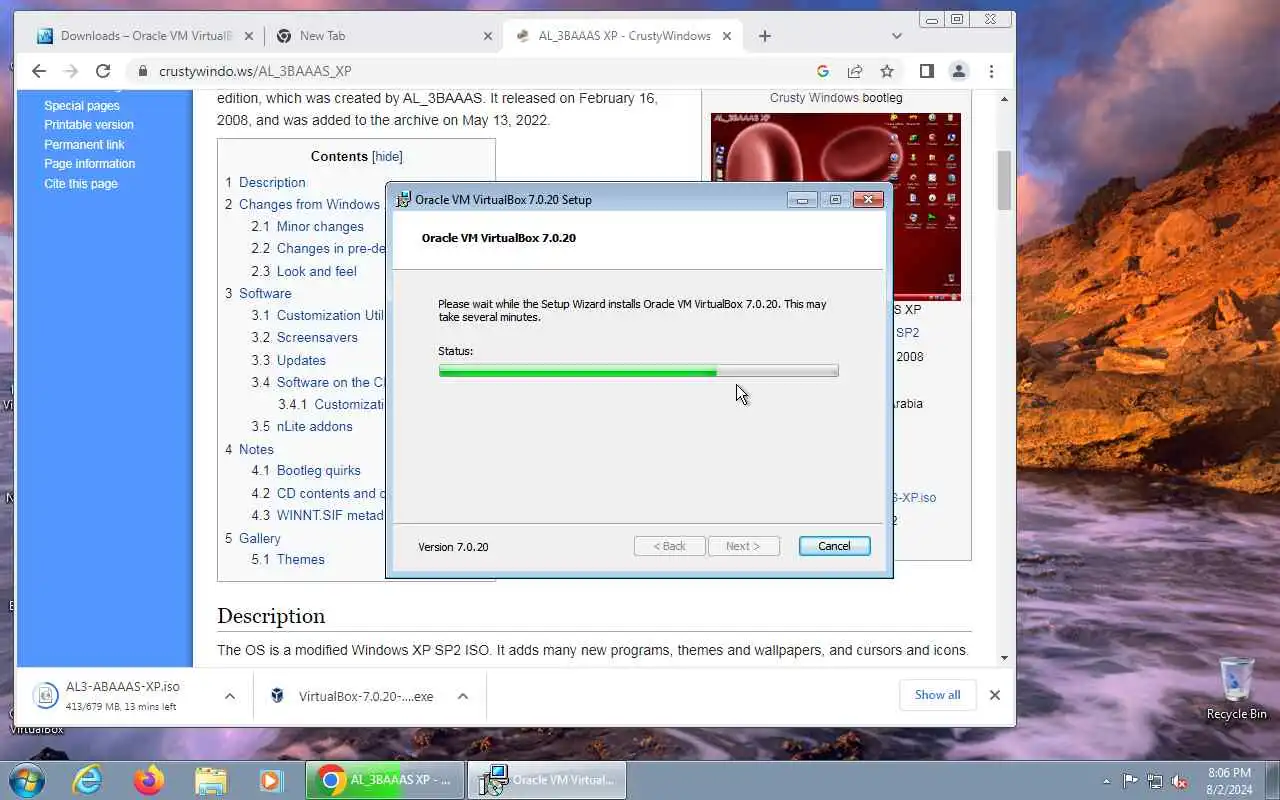The width and height of the screenshot is (1280, 800).
Task: Open the Recycle Bin desktop icon
Action: (x=1236, y=688)
